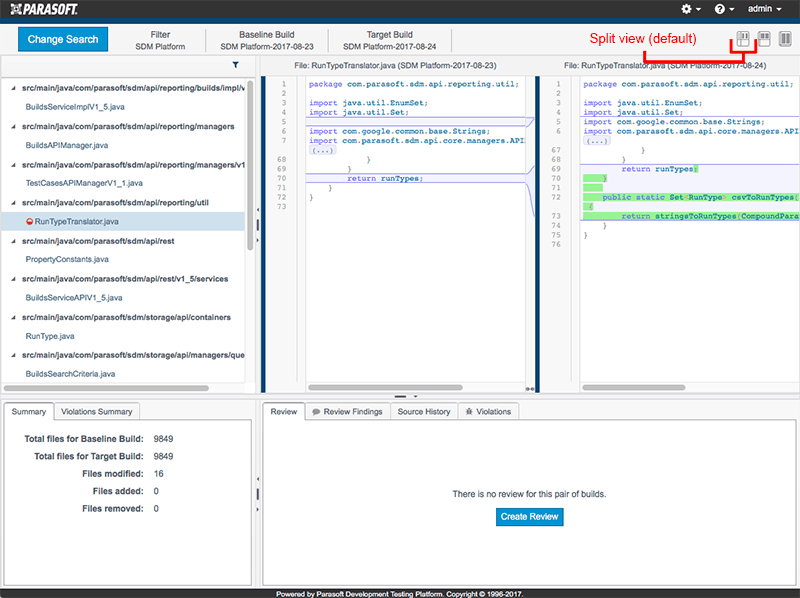Screen dimensions: 800x598
Task: Click the collapse arrow on horizontal splitter
Action: (415, 396)
